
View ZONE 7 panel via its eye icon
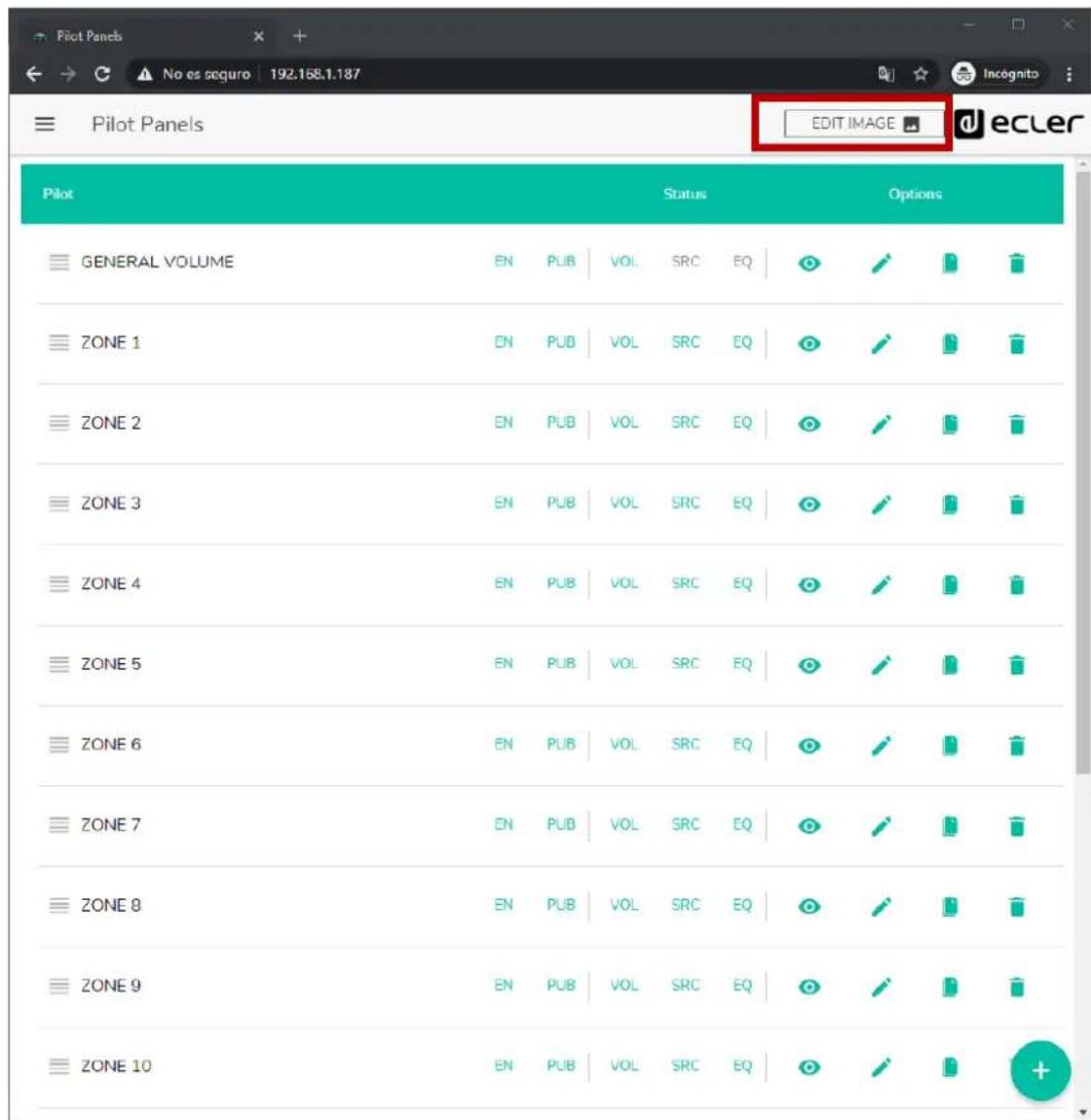click(809, 827)
